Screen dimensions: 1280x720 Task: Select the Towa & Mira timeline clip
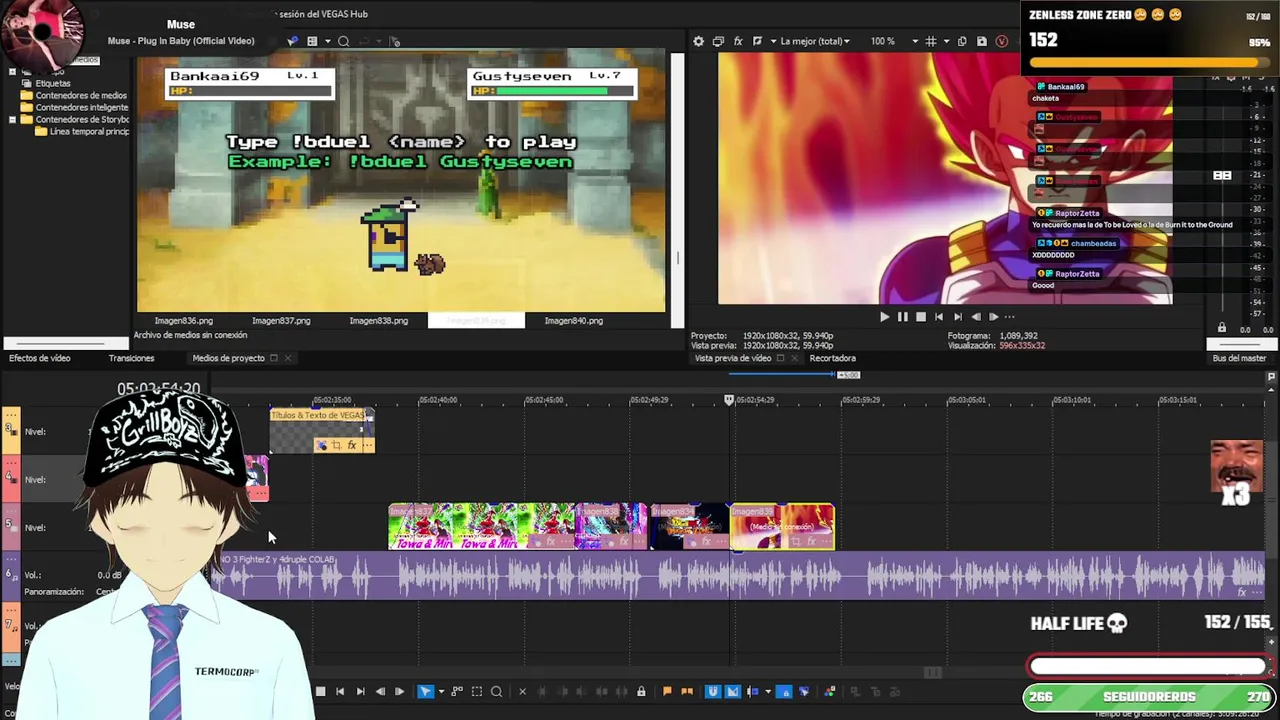coord(482,527)
